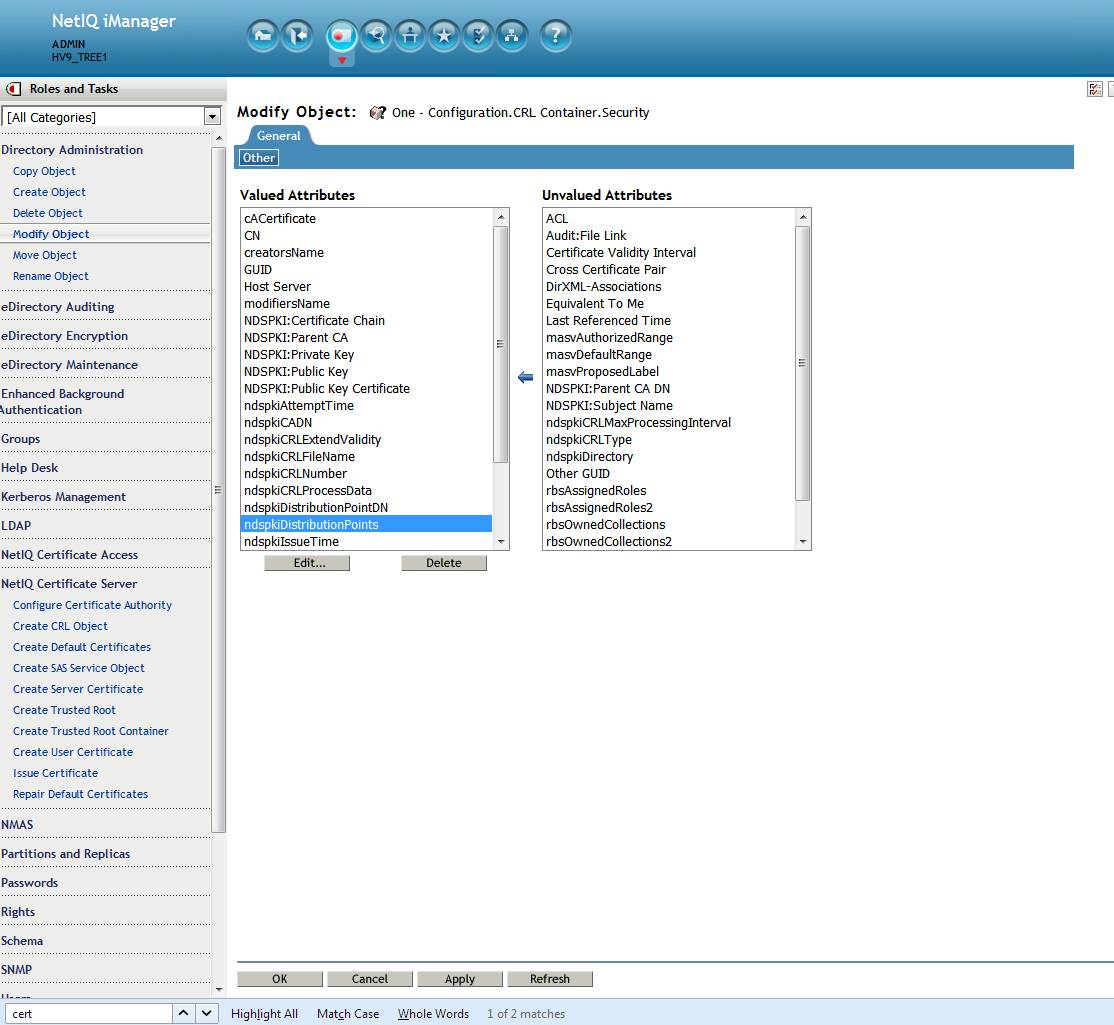Open the Rename Object task link
The width and height of the screenshot is (1114, 1025).
click(x=50, y=276)
